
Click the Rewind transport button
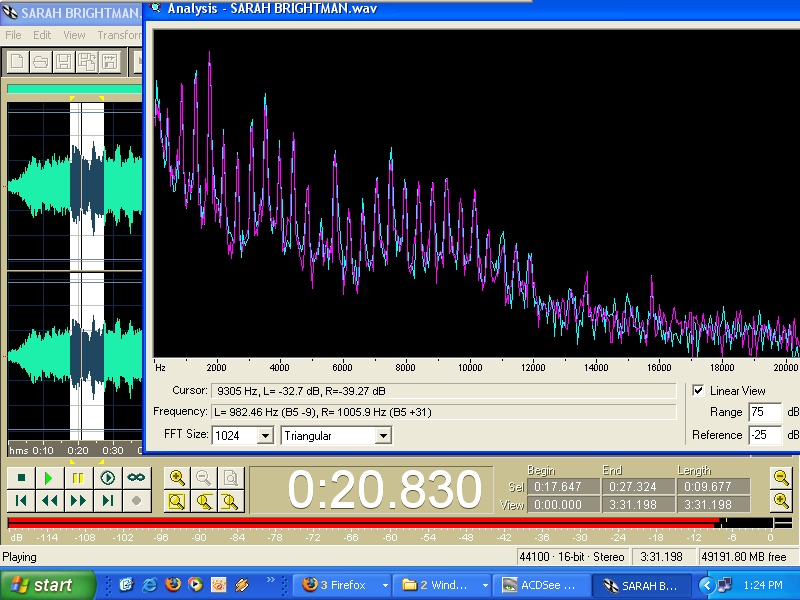coord(48,501)
